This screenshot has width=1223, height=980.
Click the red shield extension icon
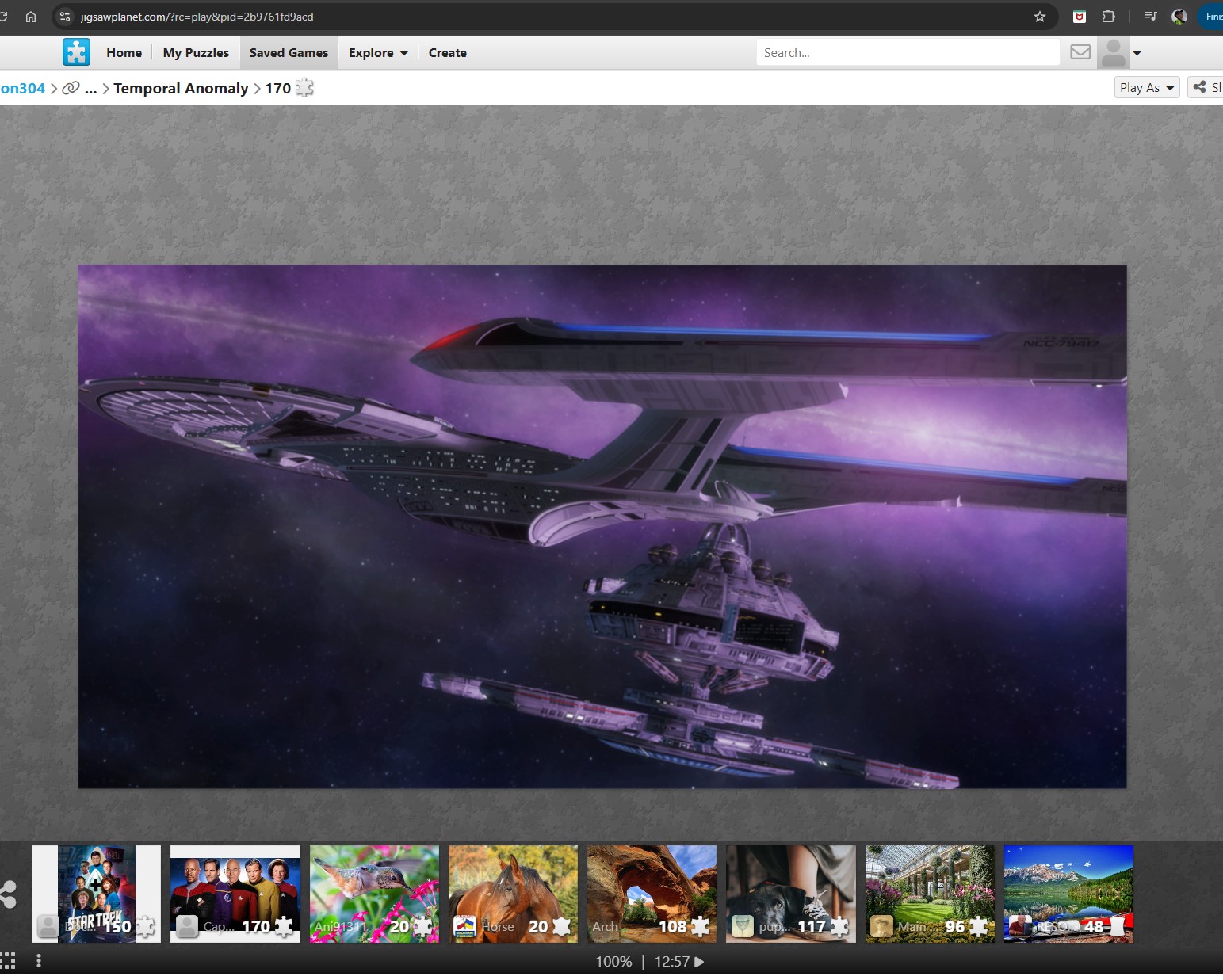1079,17
